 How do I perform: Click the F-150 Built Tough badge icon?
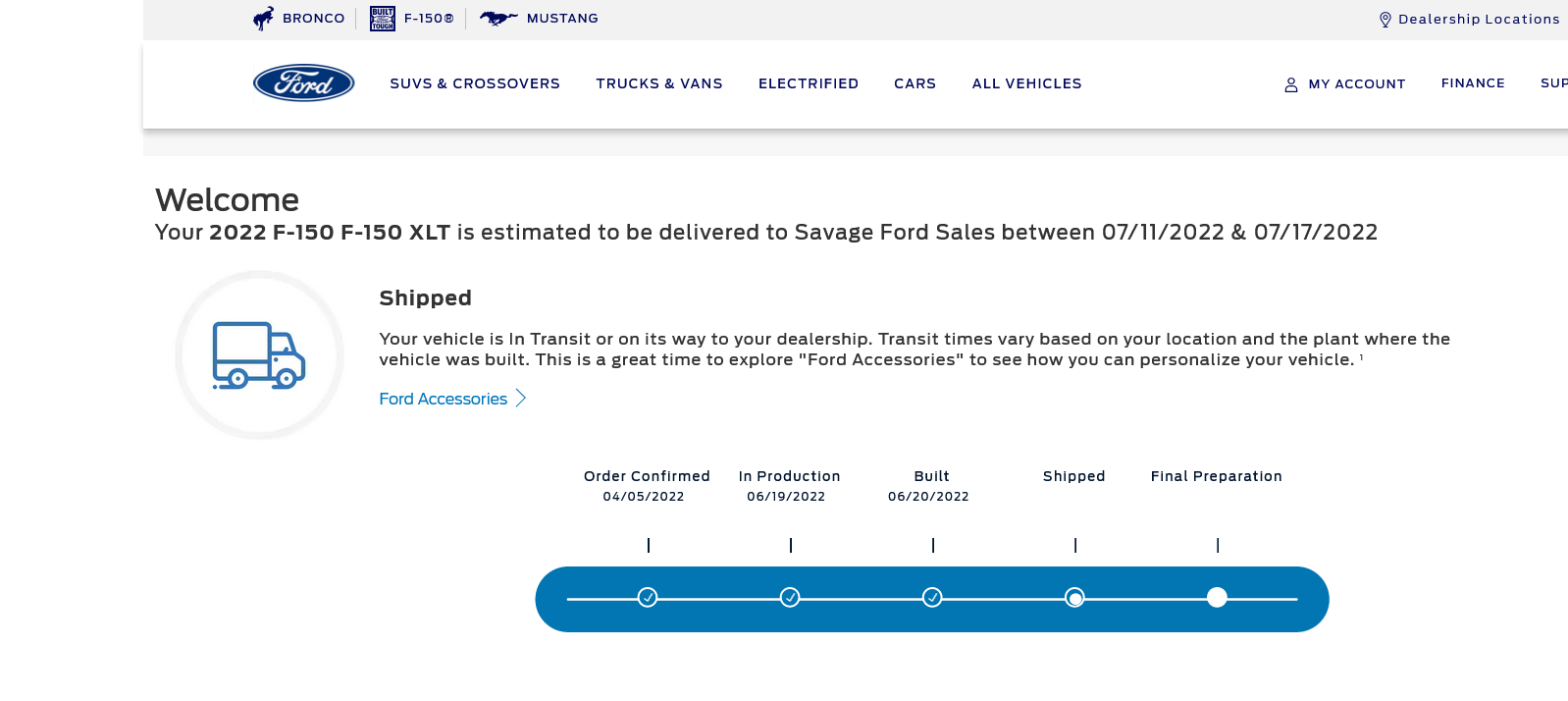point(382,19)
